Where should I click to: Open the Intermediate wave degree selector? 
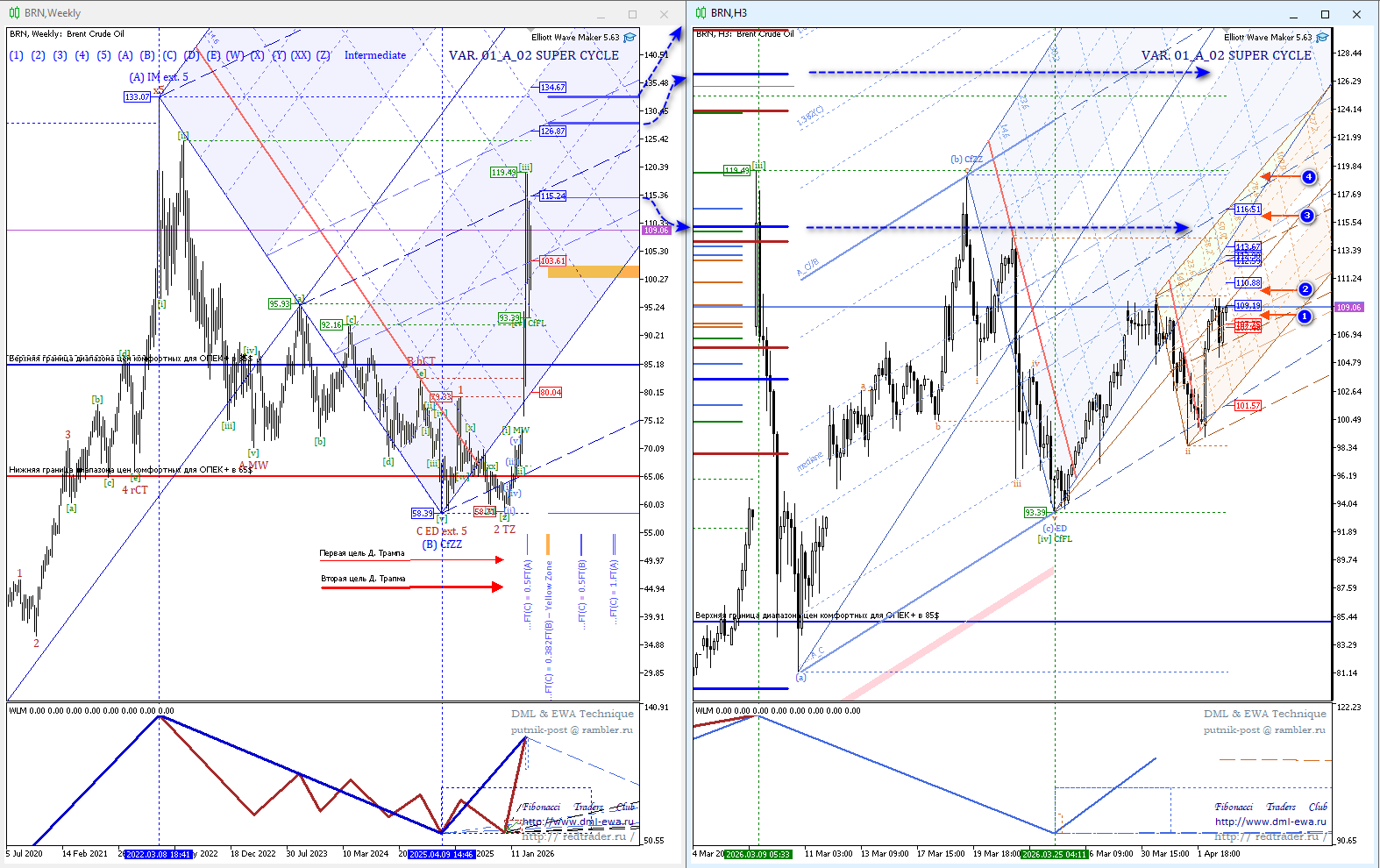coord(374,55)
